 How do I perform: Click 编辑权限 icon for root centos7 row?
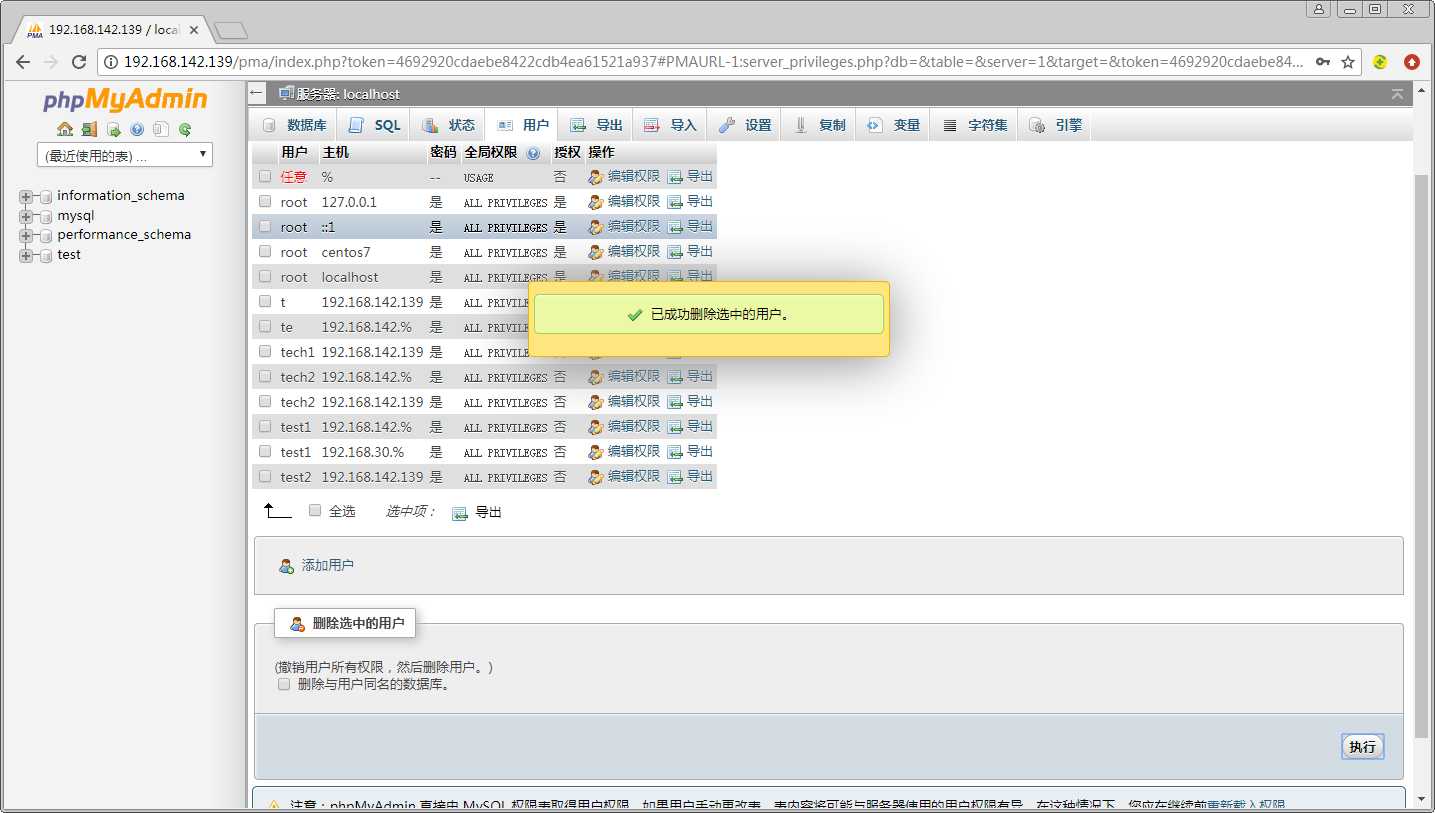[596, 252]
